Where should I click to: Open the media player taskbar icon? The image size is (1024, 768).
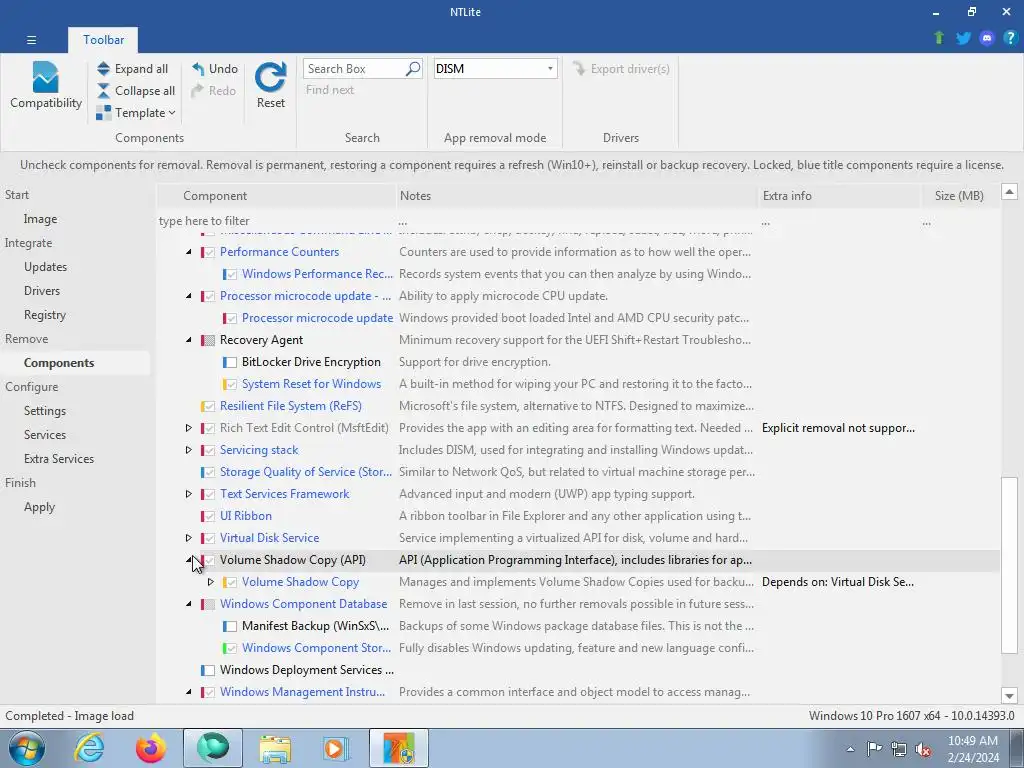(336, 748)
